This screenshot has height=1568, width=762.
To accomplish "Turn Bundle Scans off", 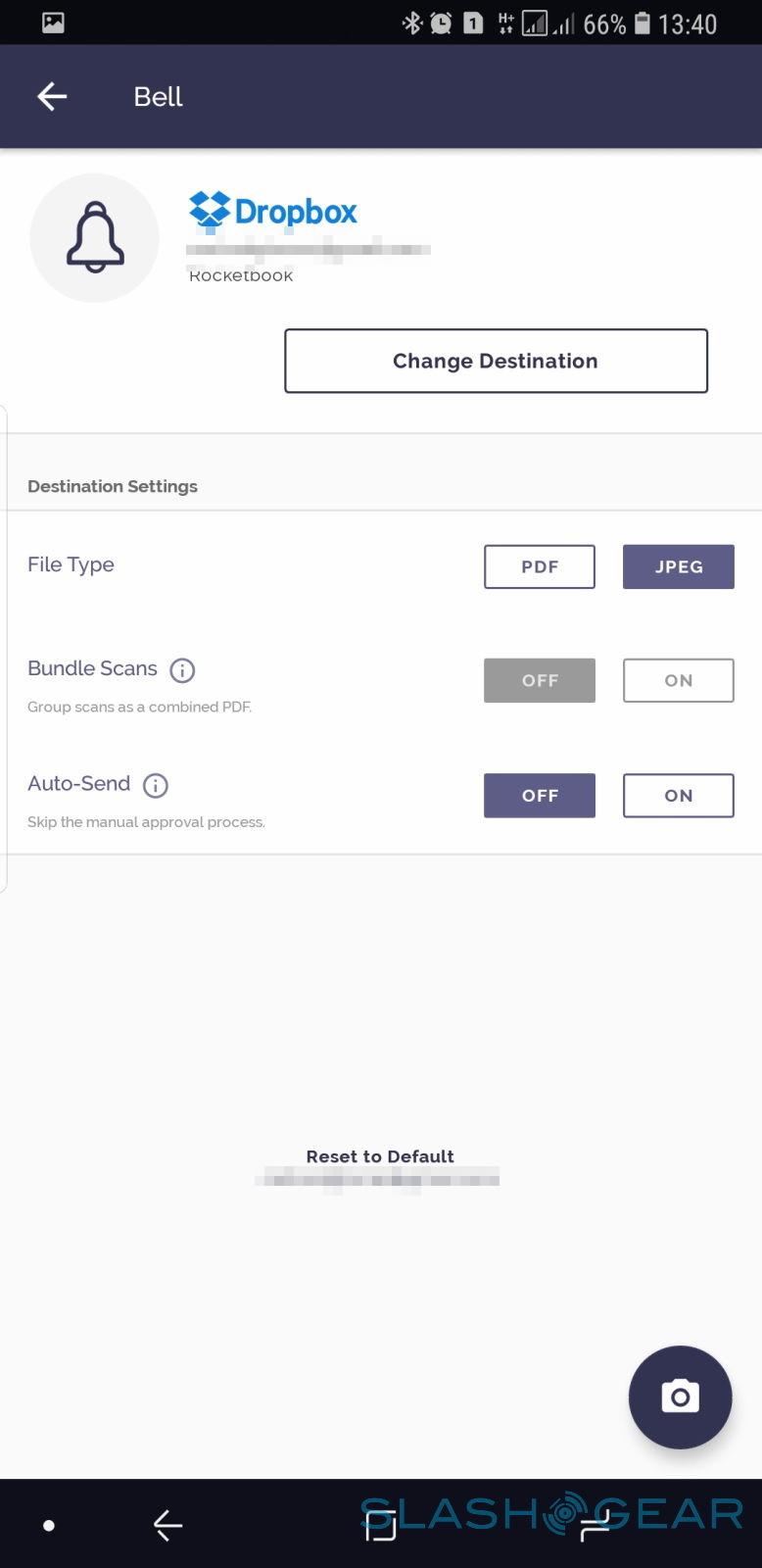I will (x=539, y=680).
